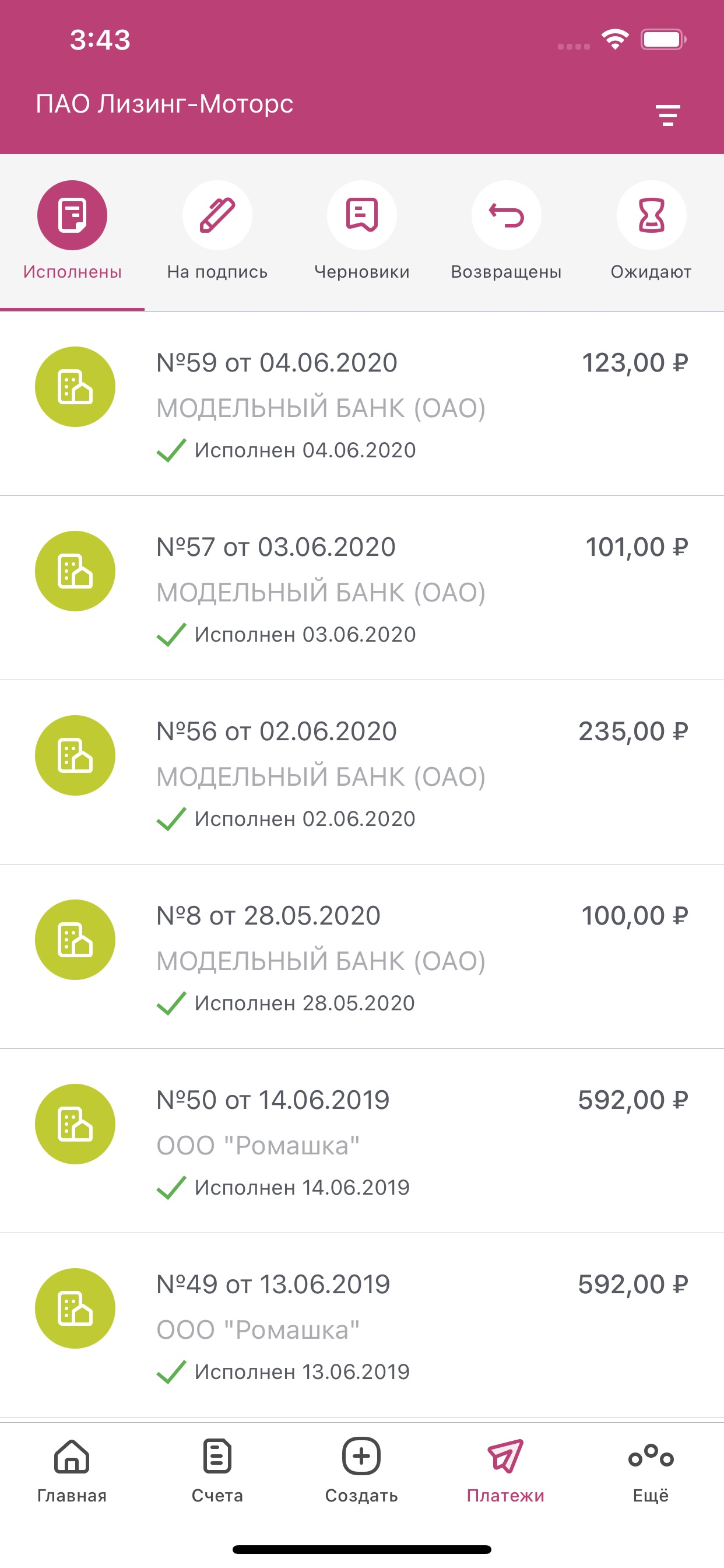This screenshot has height=1568, width=724.
Task: Select payment №56 for 235,00 ₽
Action: pos(362,772)
